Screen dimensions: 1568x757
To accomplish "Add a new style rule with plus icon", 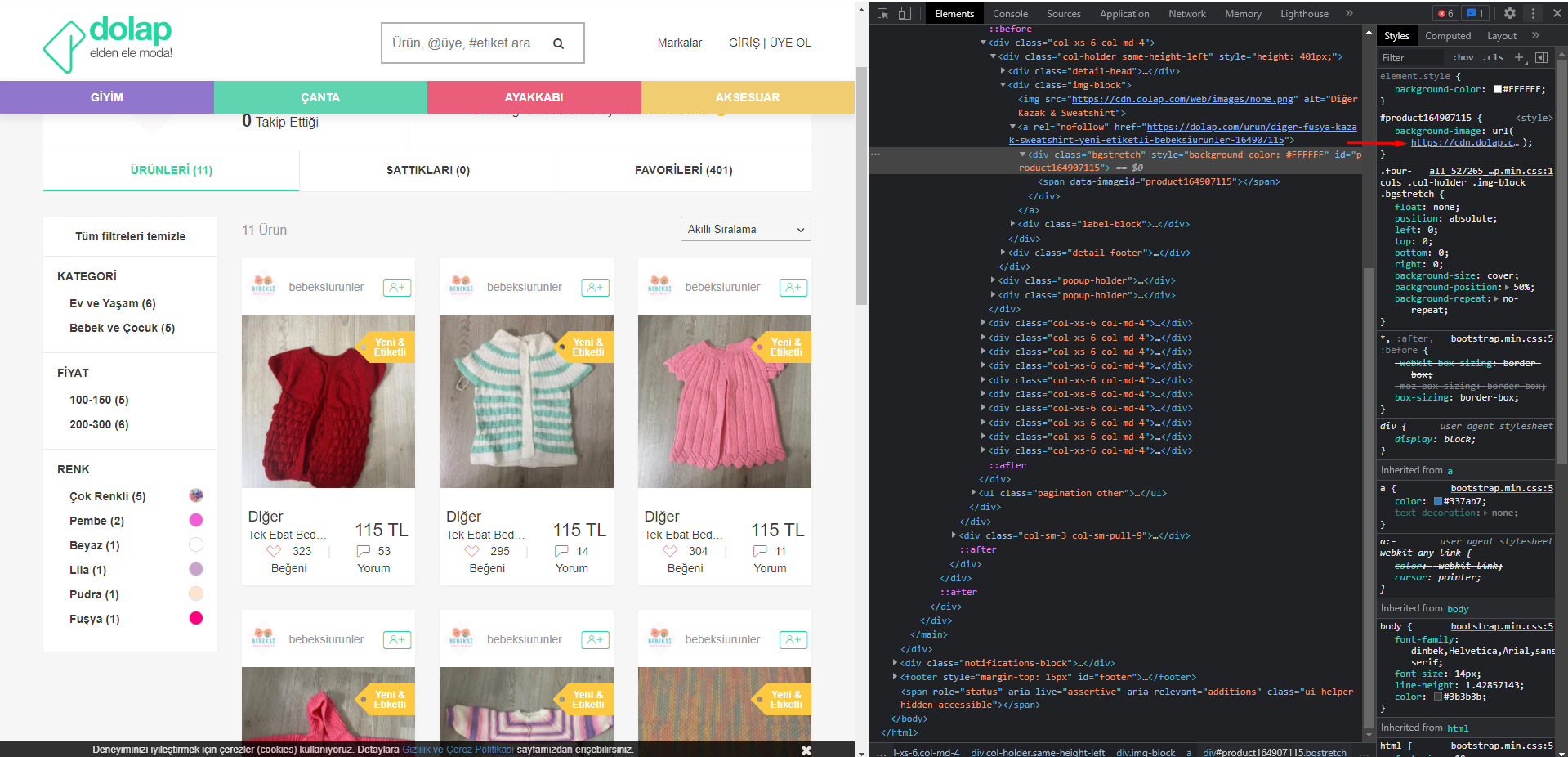I will click(1519, 57).
